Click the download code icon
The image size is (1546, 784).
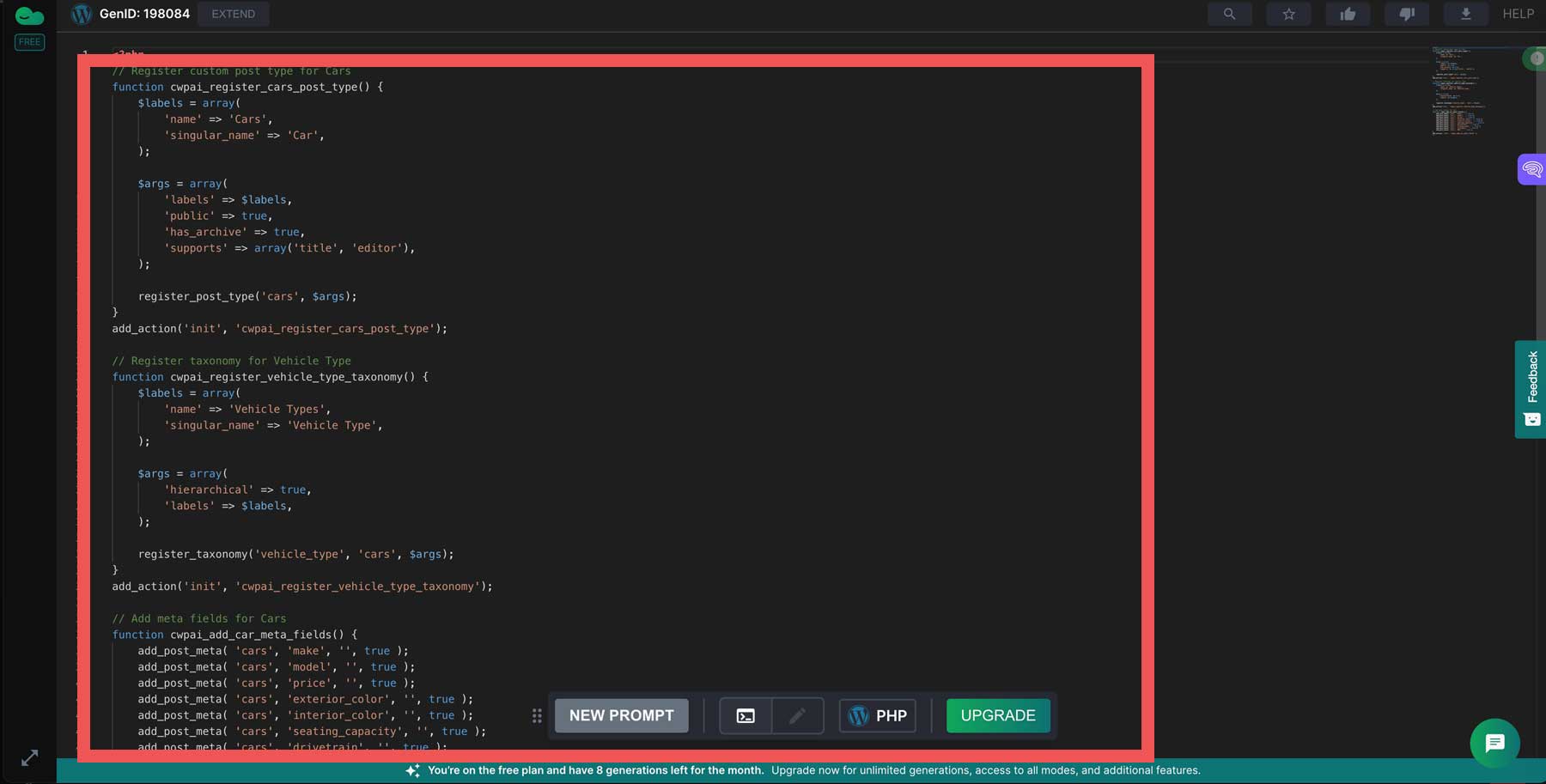click(1465, 14)
